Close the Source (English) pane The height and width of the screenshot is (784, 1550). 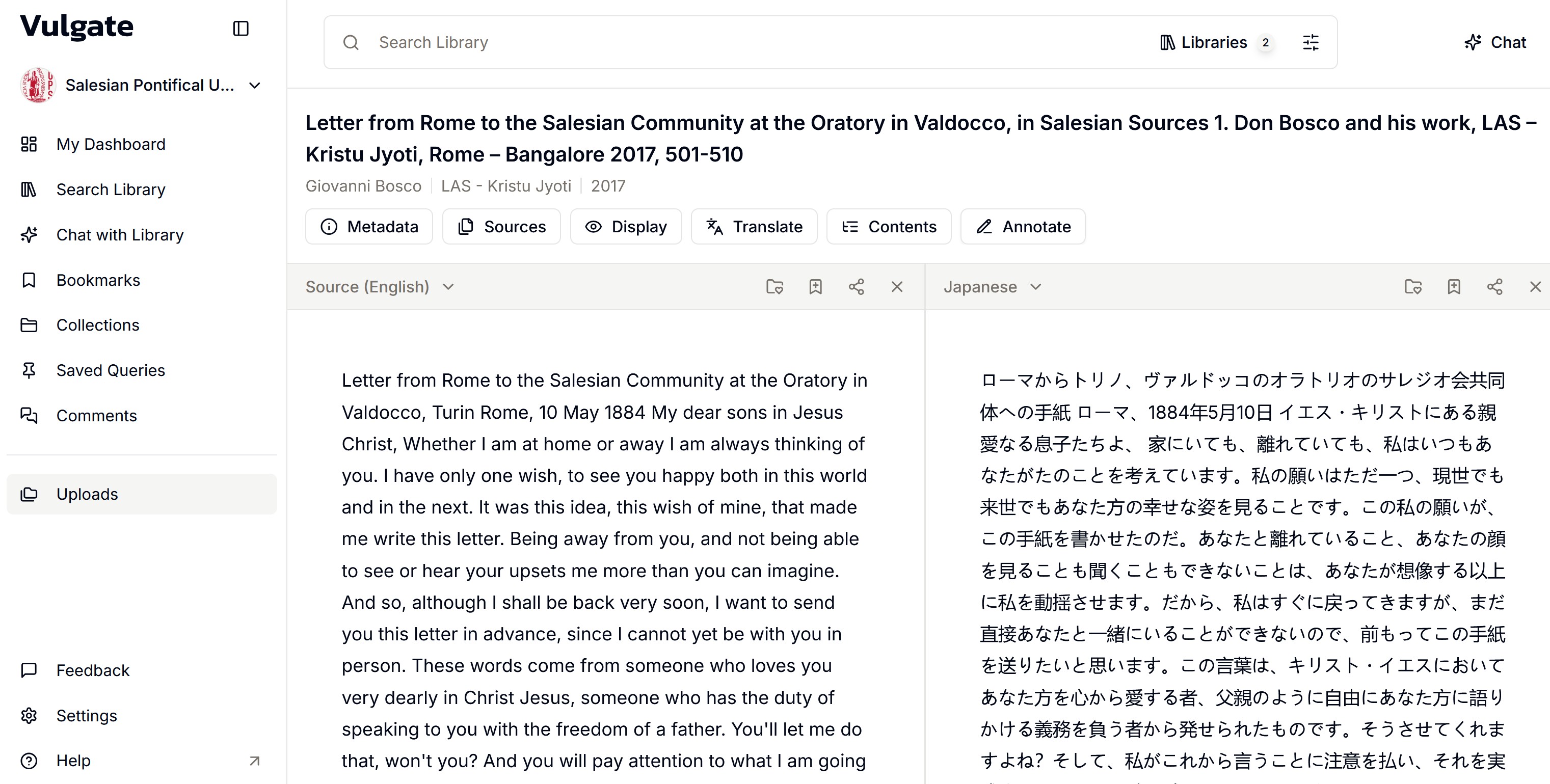point(897,286)
